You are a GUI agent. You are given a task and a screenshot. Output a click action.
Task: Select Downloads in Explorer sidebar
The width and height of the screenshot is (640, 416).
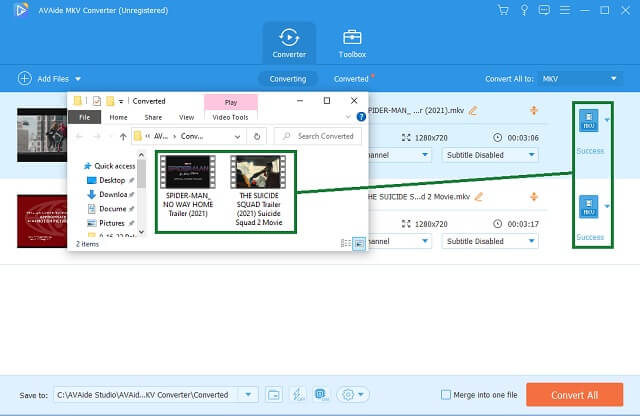click(111, 194)
